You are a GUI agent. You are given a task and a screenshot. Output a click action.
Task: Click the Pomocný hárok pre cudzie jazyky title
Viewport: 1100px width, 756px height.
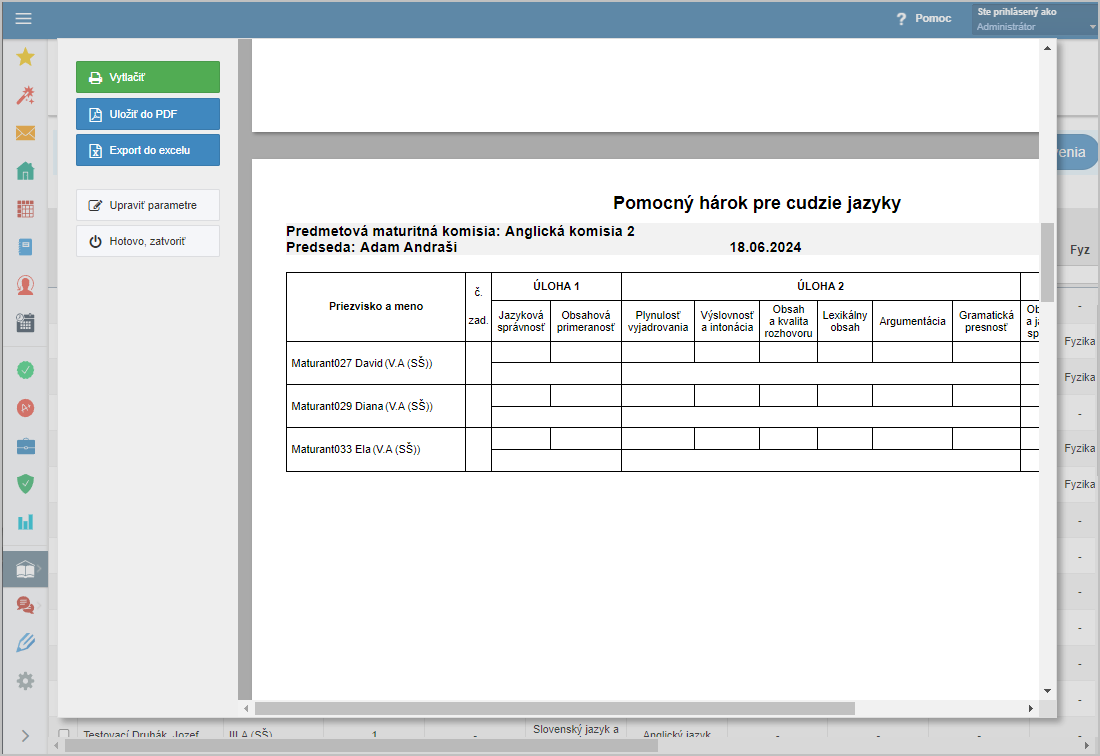pyautogui.click(x=757, y=203)
